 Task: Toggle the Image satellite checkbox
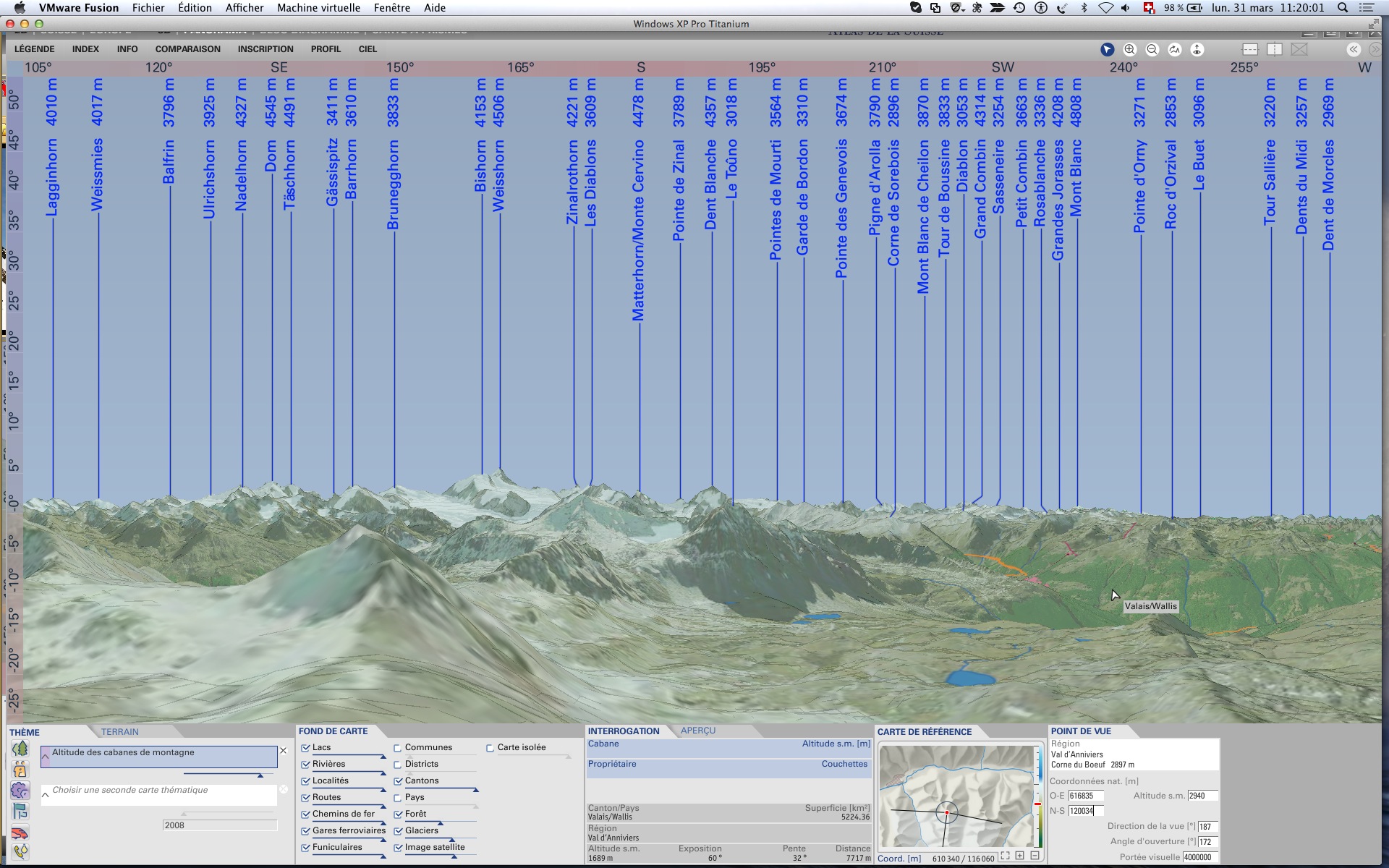coord(398,848)
